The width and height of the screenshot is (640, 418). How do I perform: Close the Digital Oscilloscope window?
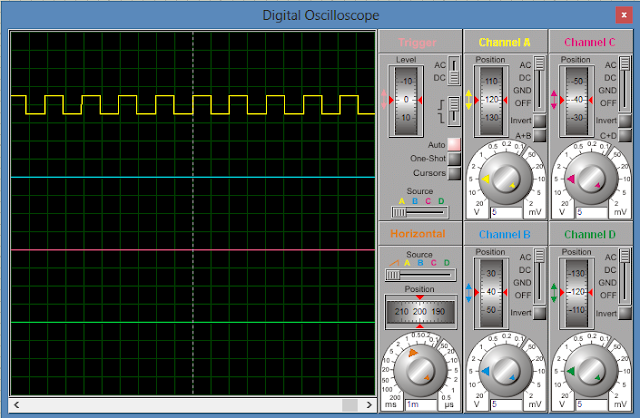coord(624,15)
